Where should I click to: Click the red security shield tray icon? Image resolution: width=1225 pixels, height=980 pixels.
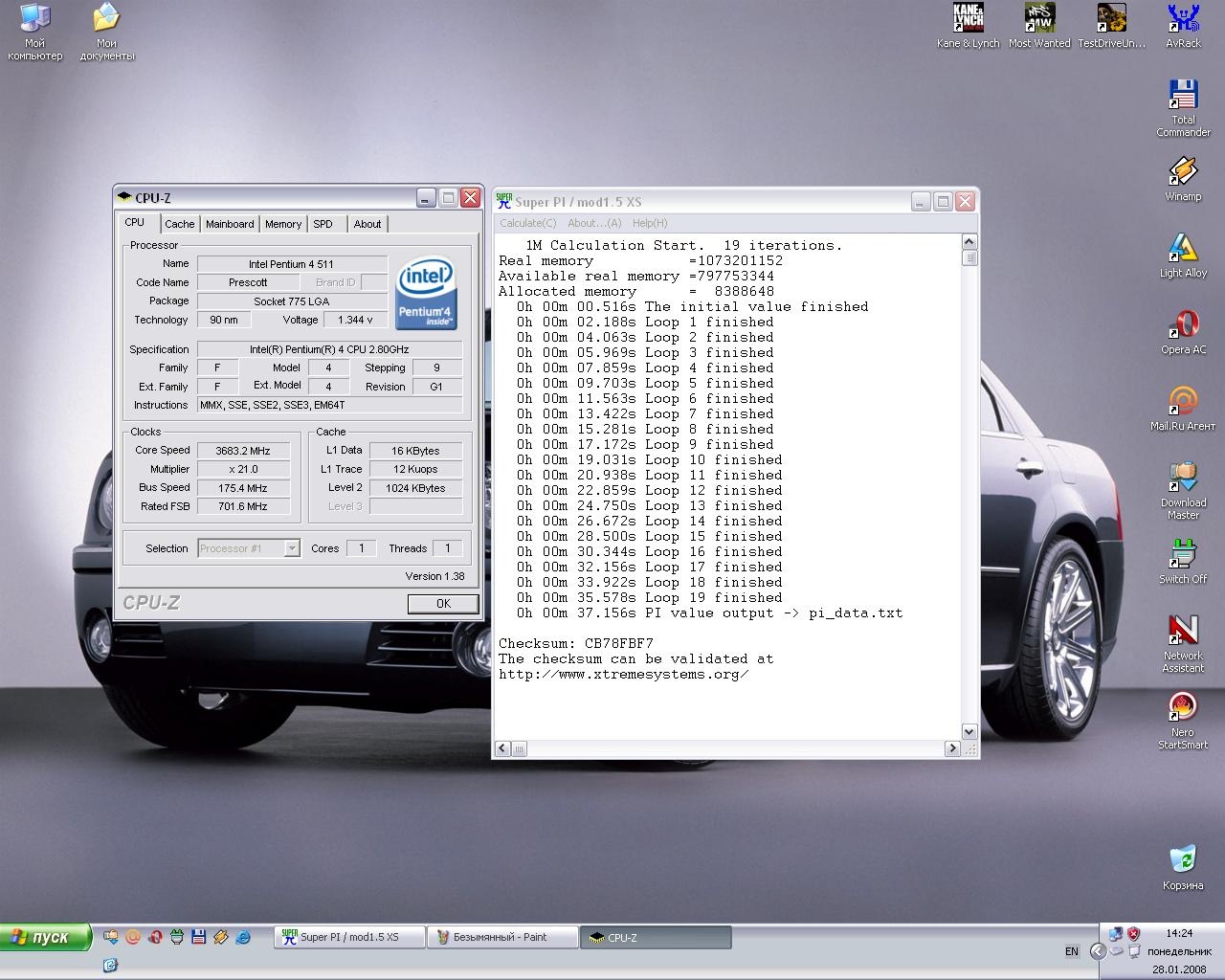(1134, 933)
